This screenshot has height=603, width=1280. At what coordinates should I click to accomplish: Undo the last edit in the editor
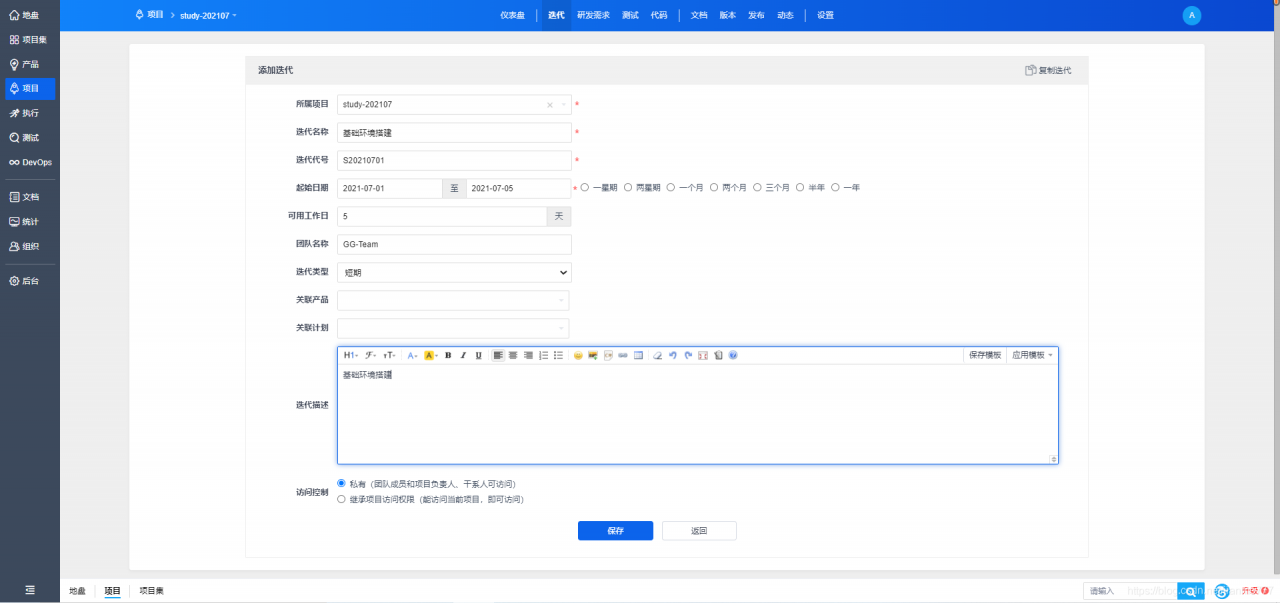pos(673,355)
